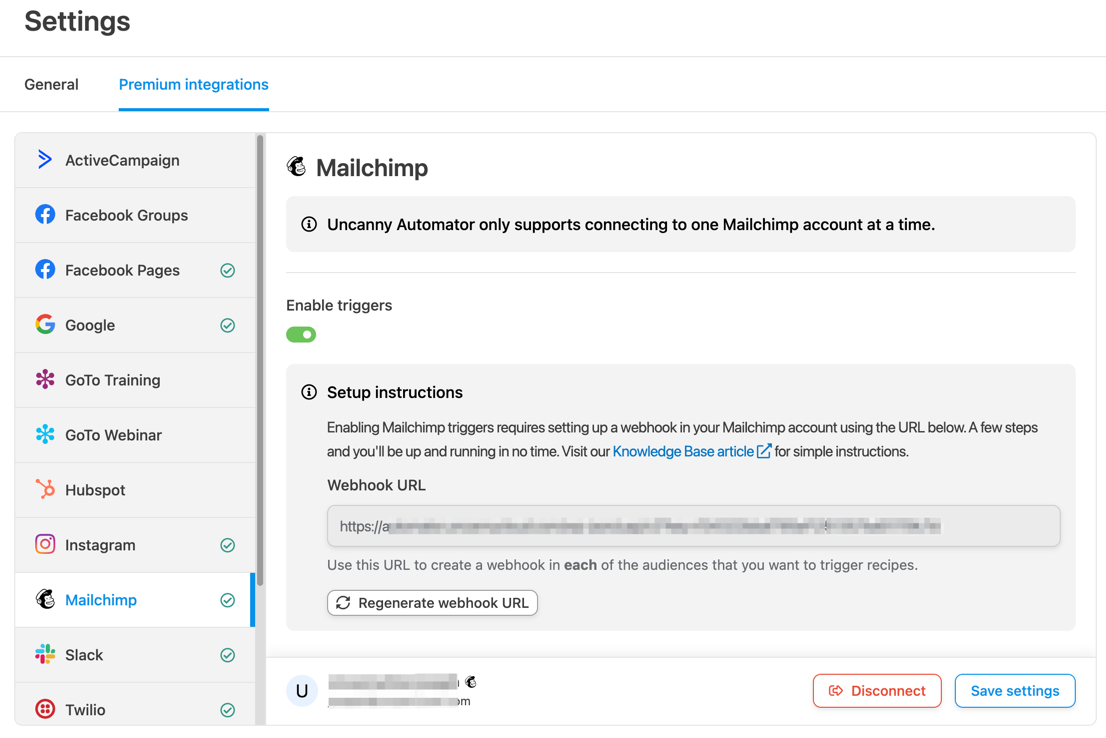The image size is (1106, 738).
Task: Click the connected checkmark beside Twilio
Action: [x=227, y=710]
